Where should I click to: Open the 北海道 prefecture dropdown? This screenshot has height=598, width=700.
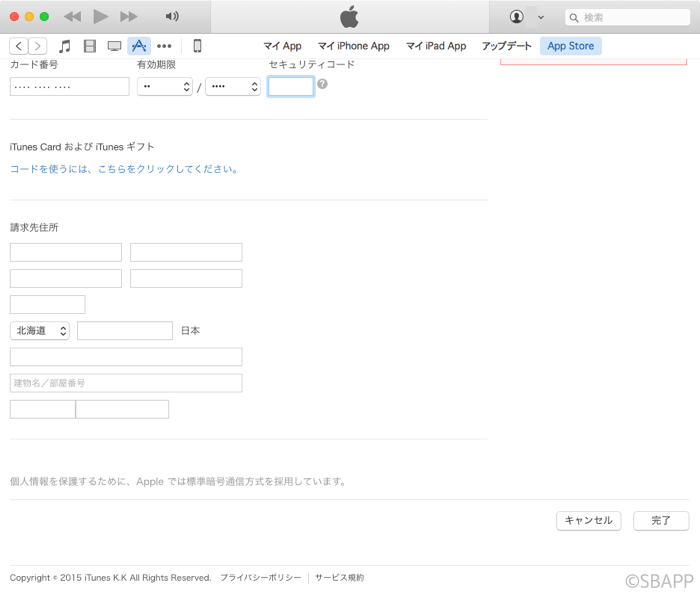pos(40,330)
